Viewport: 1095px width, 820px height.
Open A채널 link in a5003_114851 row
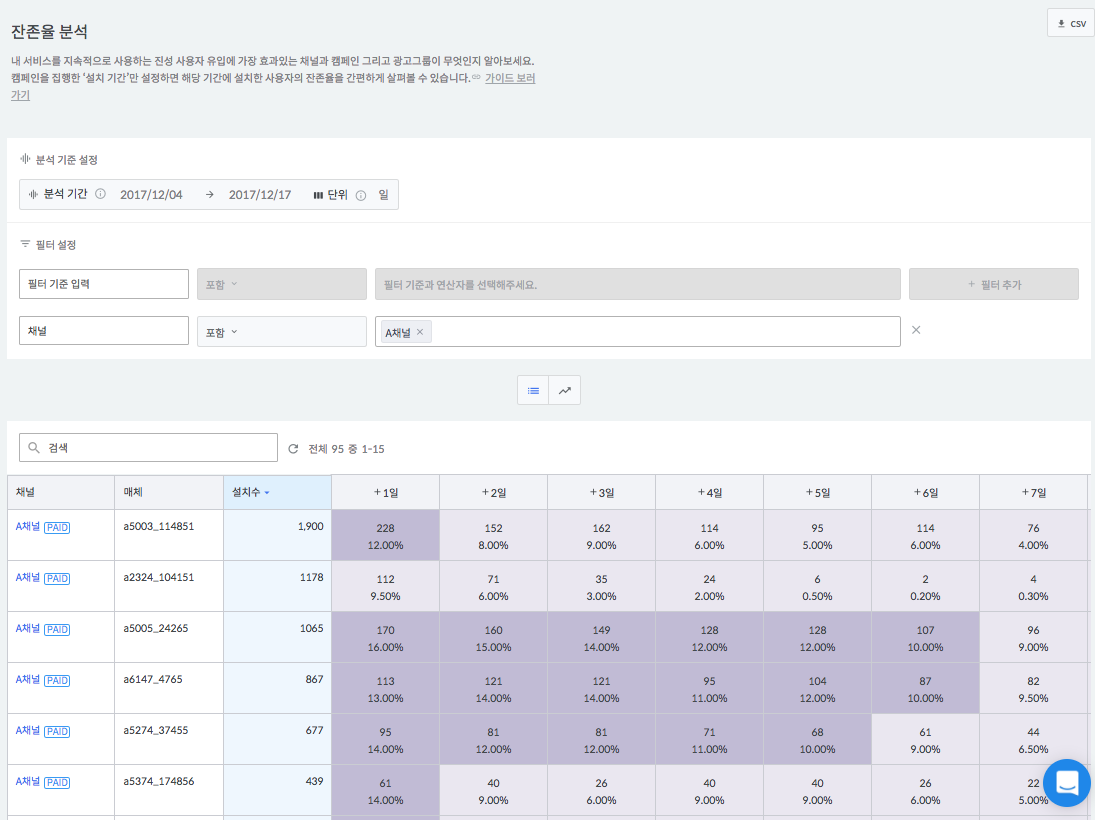pos(28,527)
